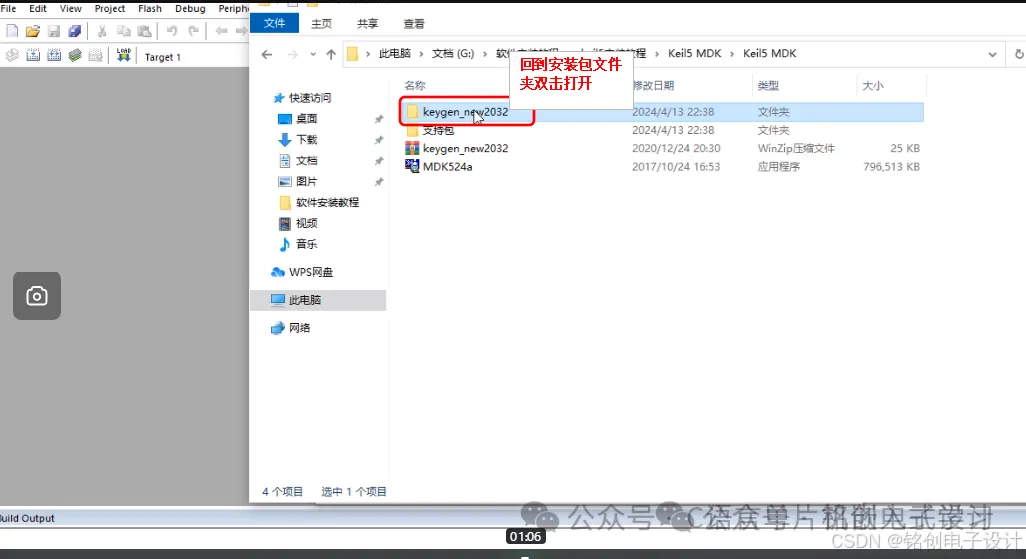The width and height of the screenshot is (1026, 559).
Task: Expand chevron after 文档 (G:) in breadcrumb
Action: tap(485, 54)
